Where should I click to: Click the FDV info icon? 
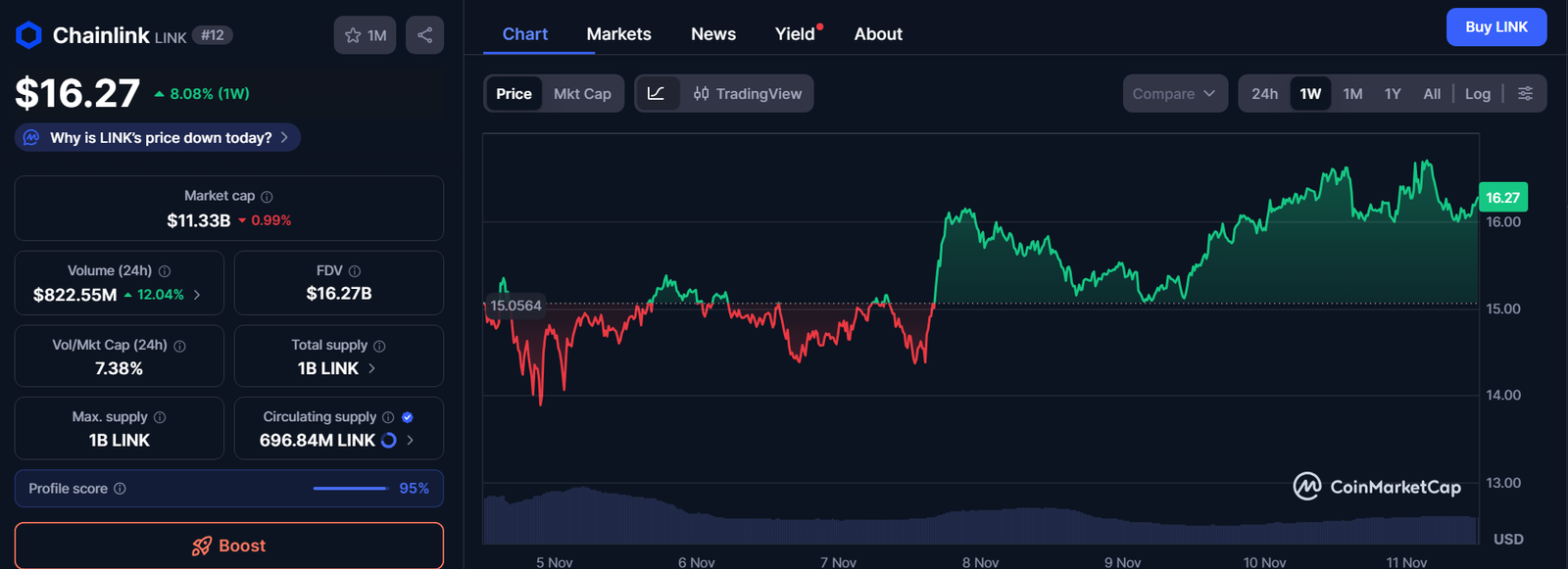click(x=355, y=271)
